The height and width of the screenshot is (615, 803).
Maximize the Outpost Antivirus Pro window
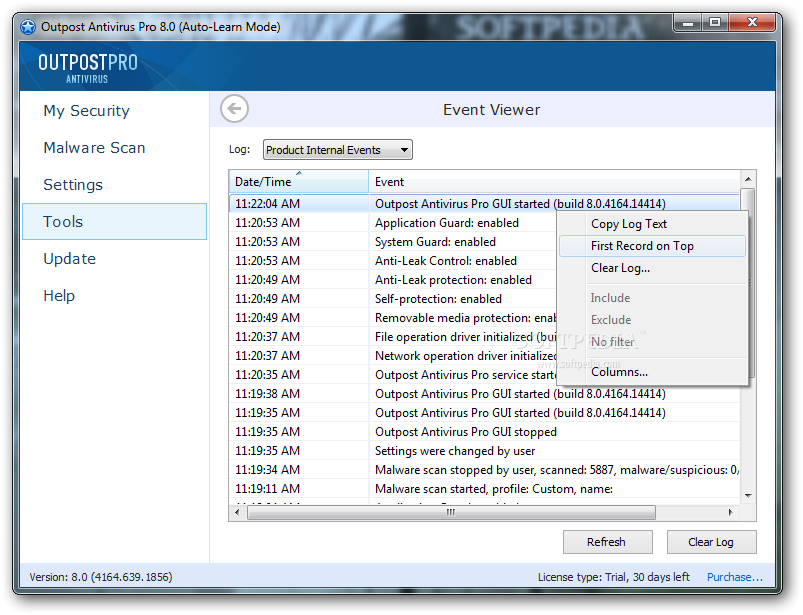[x=715, y=23]
